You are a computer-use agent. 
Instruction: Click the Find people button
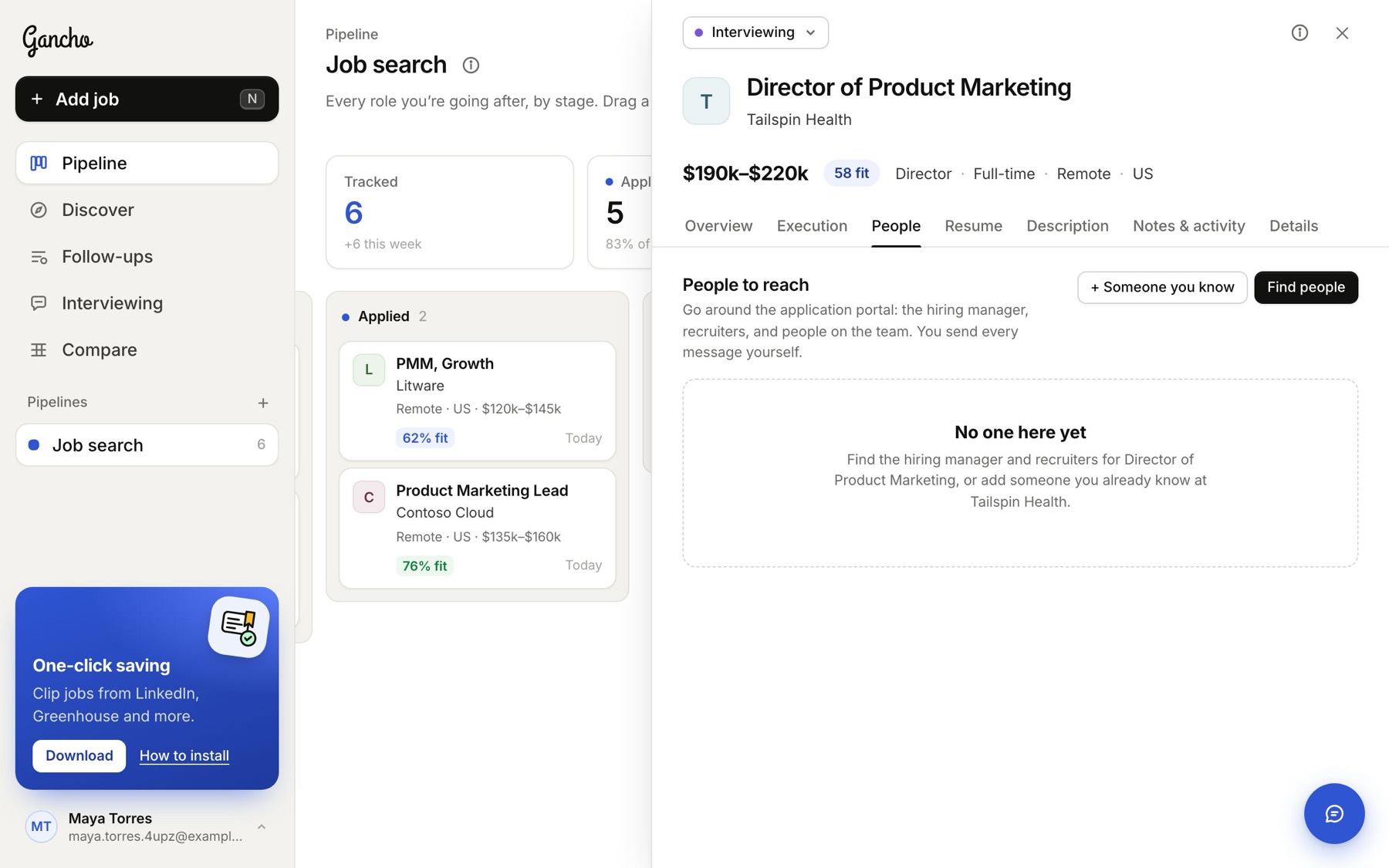click(1306, 287)
